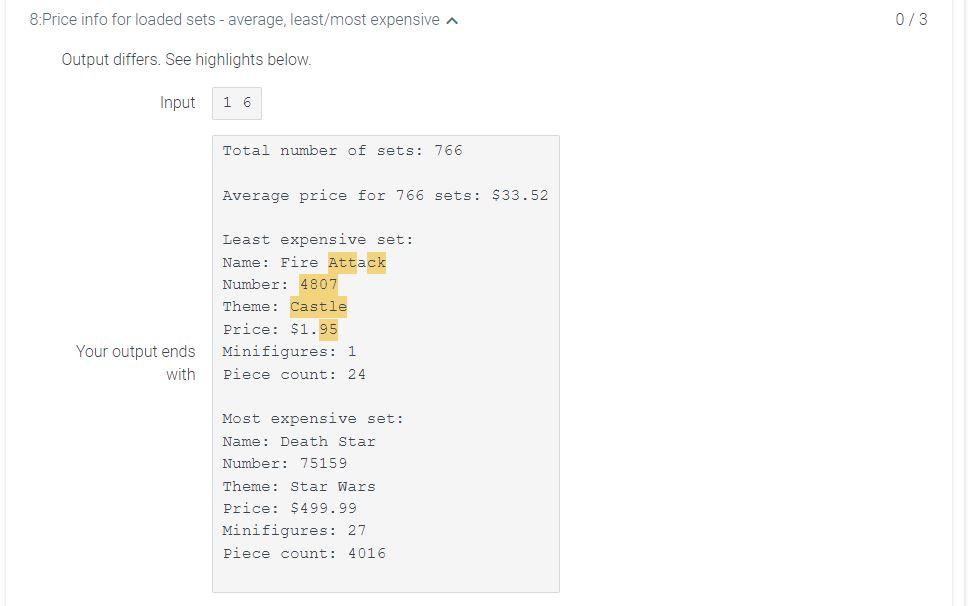
Task: Click the line 'Total number of sets: 766'
Action: 340,150
